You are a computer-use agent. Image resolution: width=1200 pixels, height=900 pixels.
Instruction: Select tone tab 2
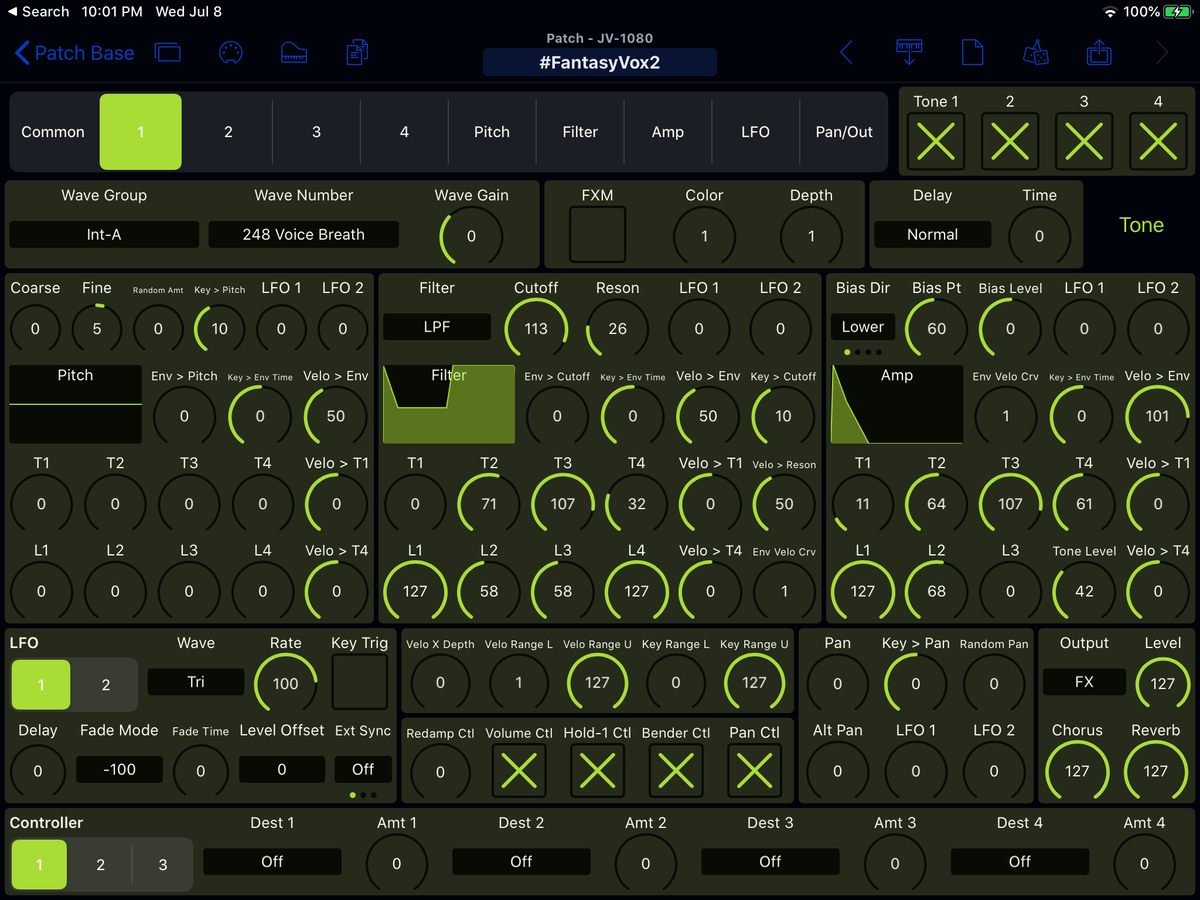click(x=228, y=132)
